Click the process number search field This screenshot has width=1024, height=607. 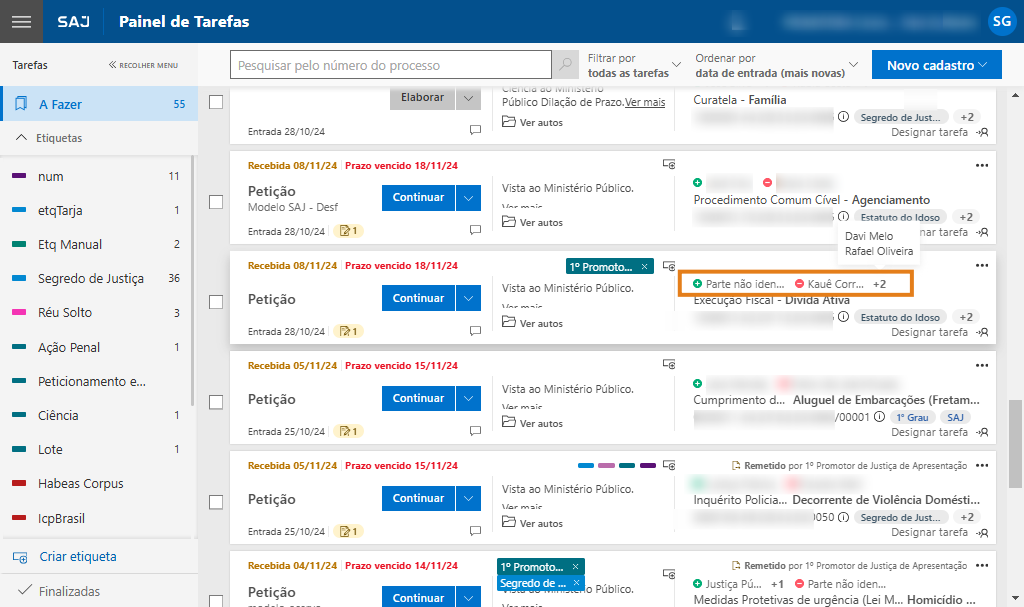(391, 66)
